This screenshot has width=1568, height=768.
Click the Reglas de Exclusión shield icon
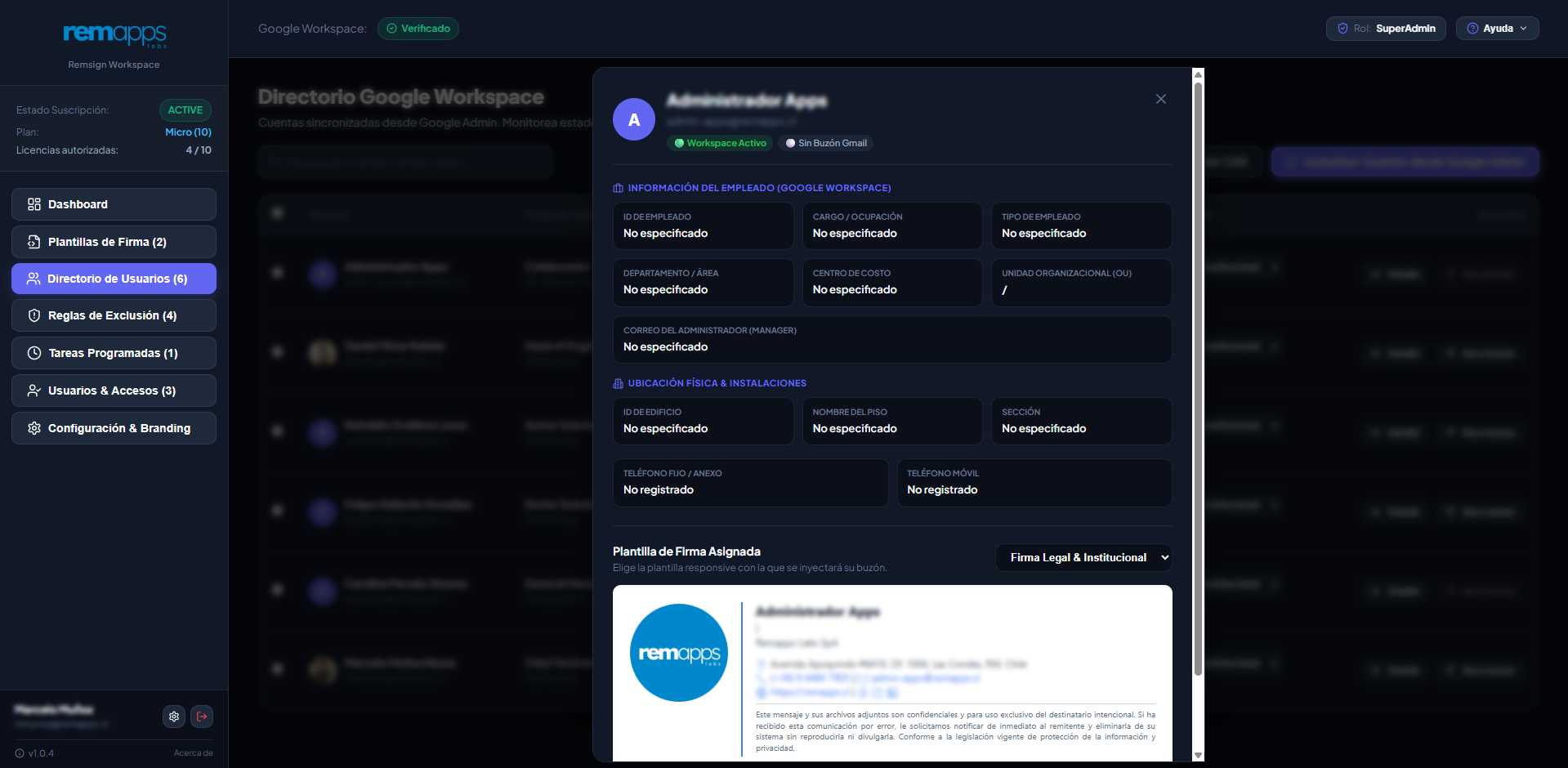34,315
